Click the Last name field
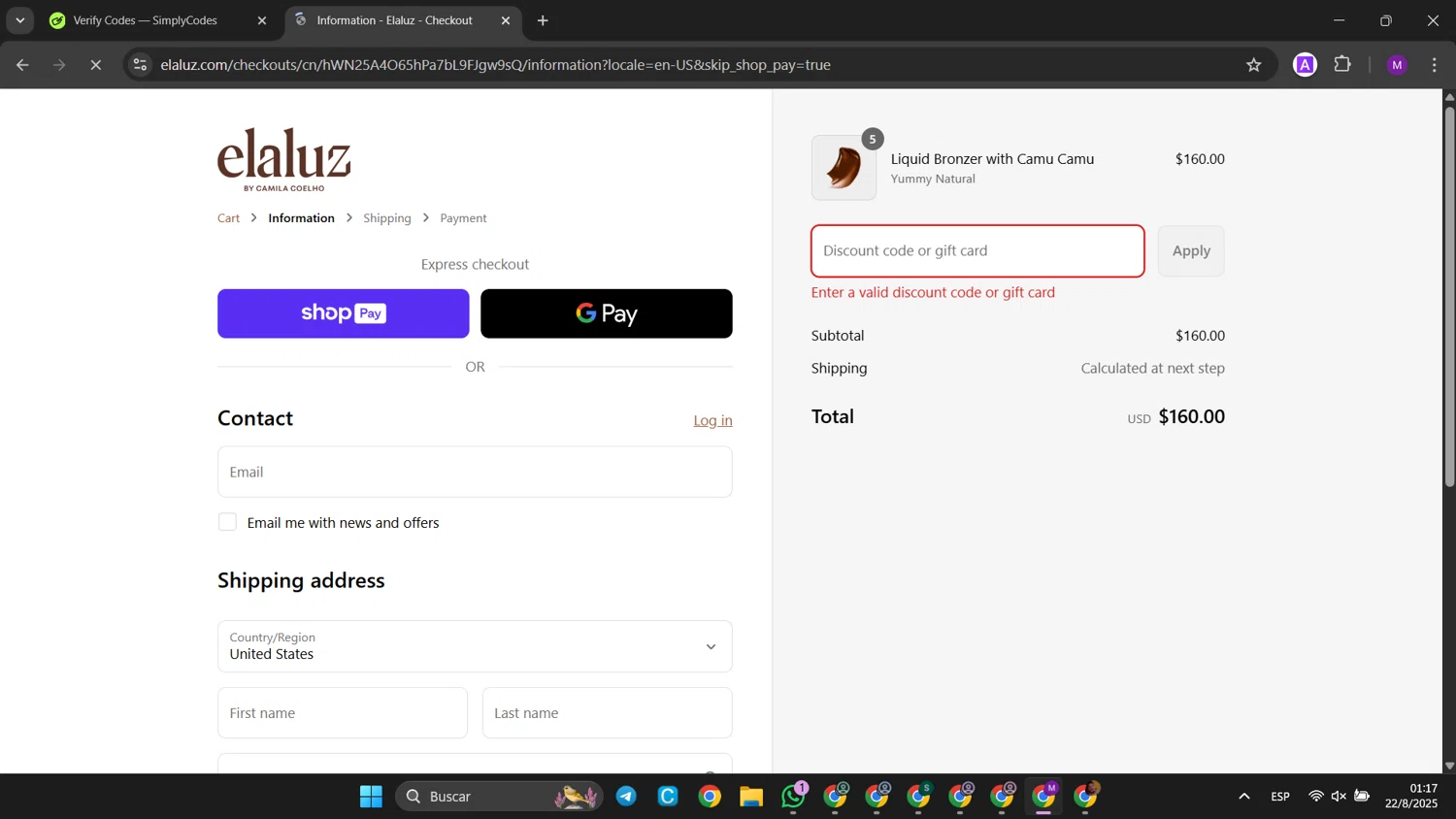The height and width of the screenshot is (819, 1456). [x=607, y=713]
